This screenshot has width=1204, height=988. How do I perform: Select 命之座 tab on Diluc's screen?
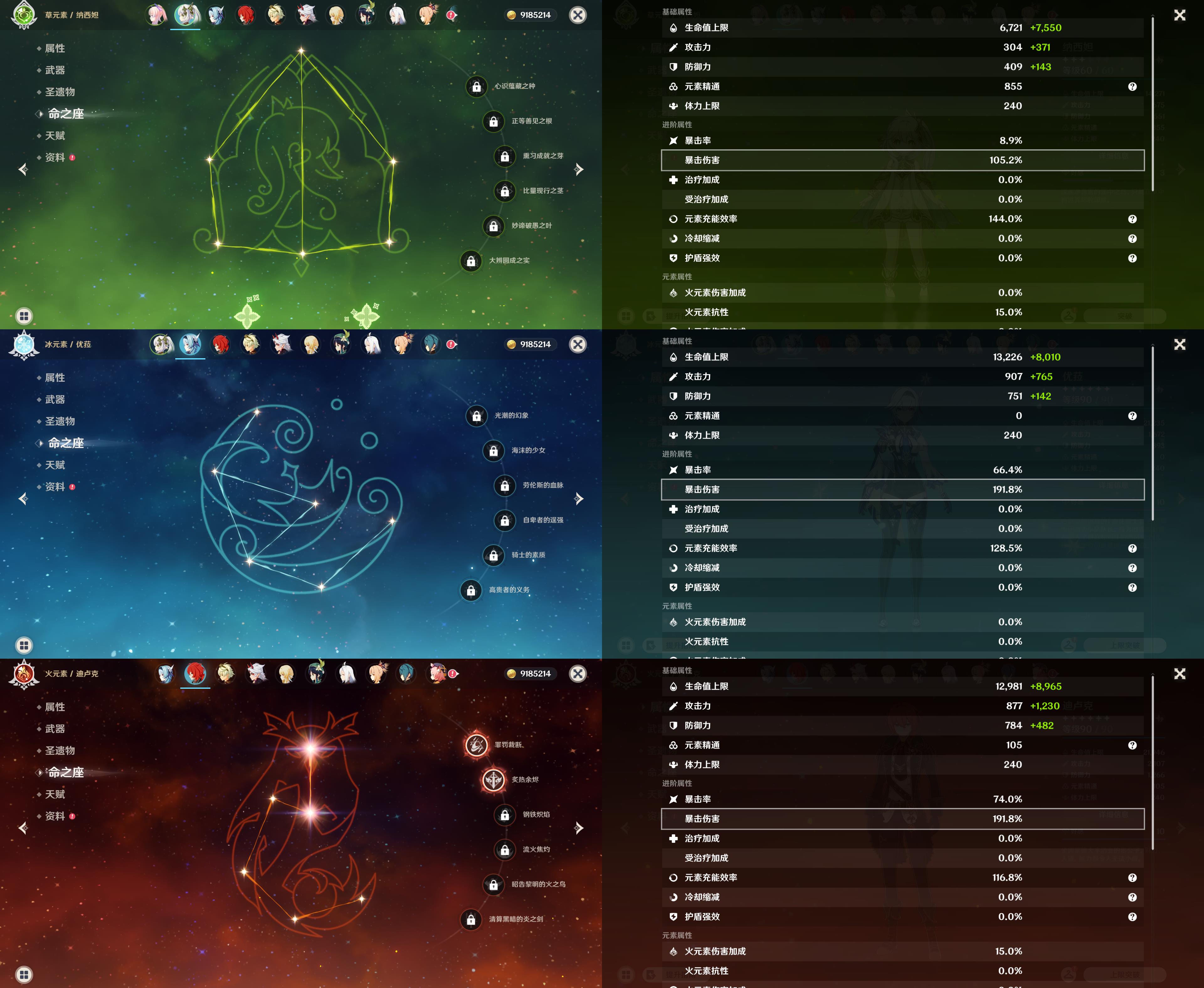66,772
